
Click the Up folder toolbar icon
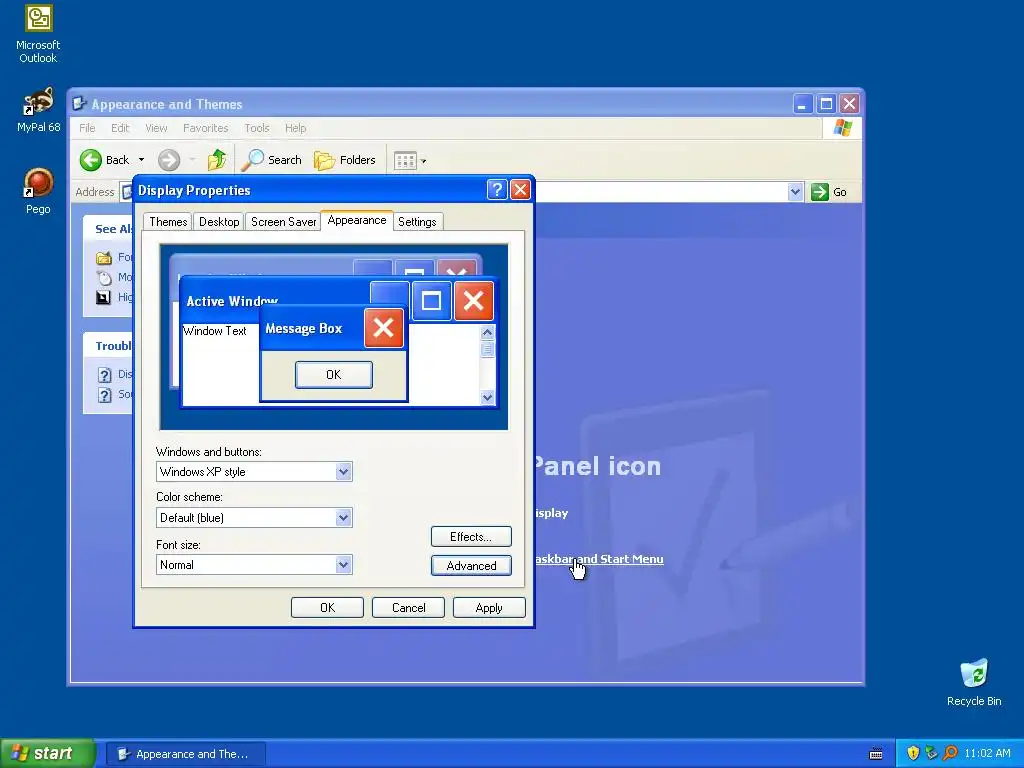point(217,159)
